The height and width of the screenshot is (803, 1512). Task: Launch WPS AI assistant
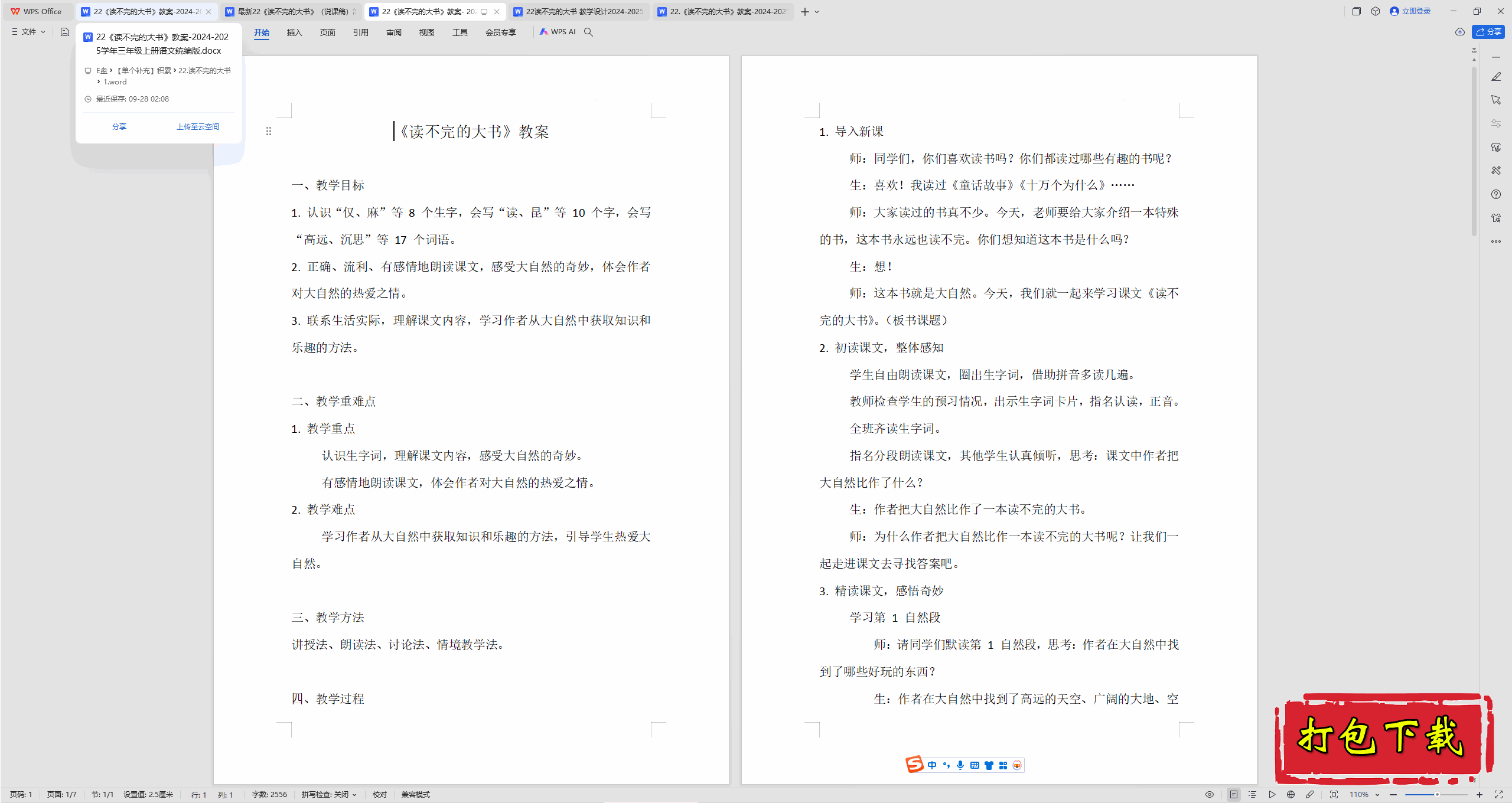tap(557, 32)
